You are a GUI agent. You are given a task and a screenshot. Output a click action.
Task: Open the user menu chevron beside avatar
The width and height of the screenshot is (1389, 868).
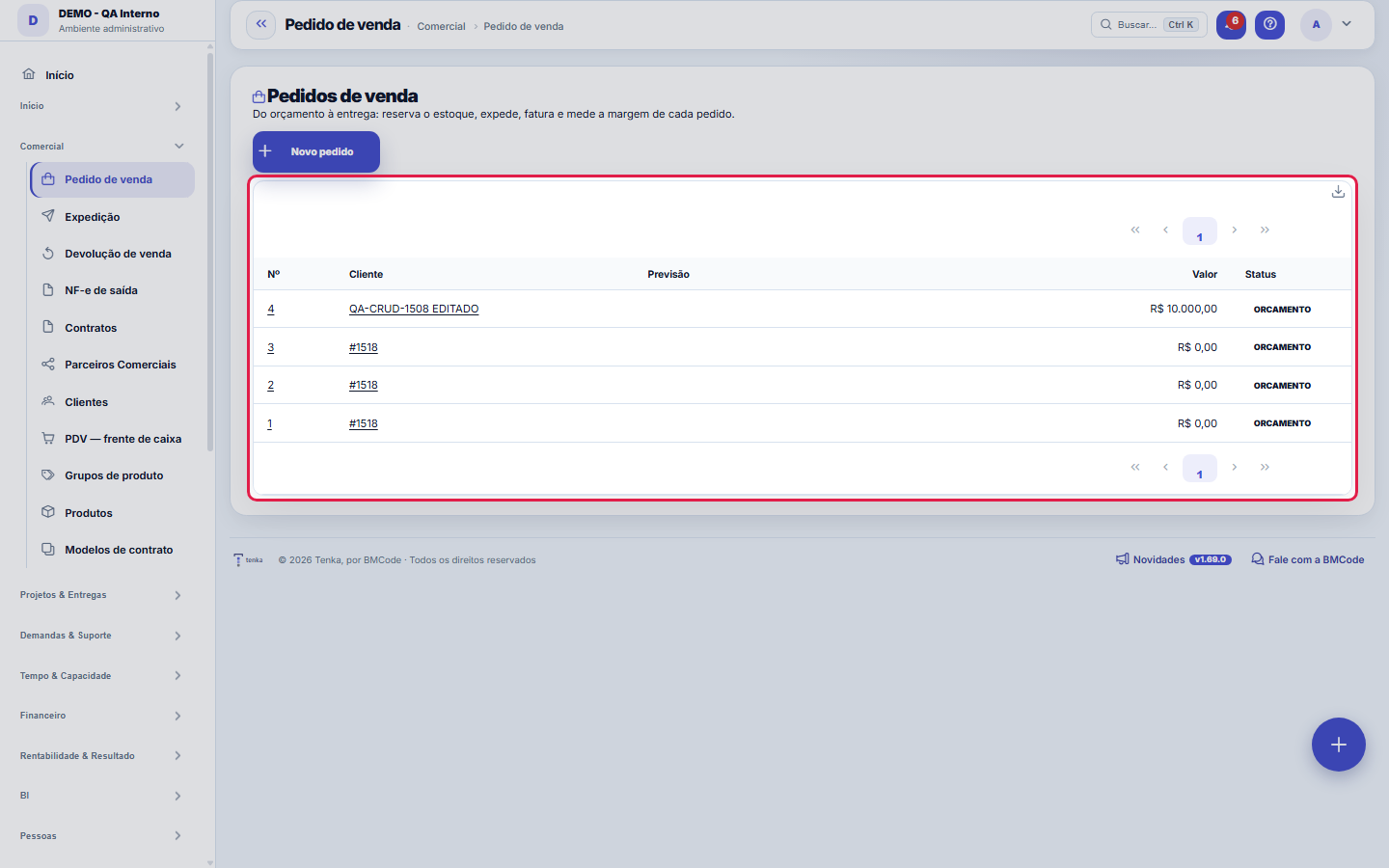tap(1347, 24)
